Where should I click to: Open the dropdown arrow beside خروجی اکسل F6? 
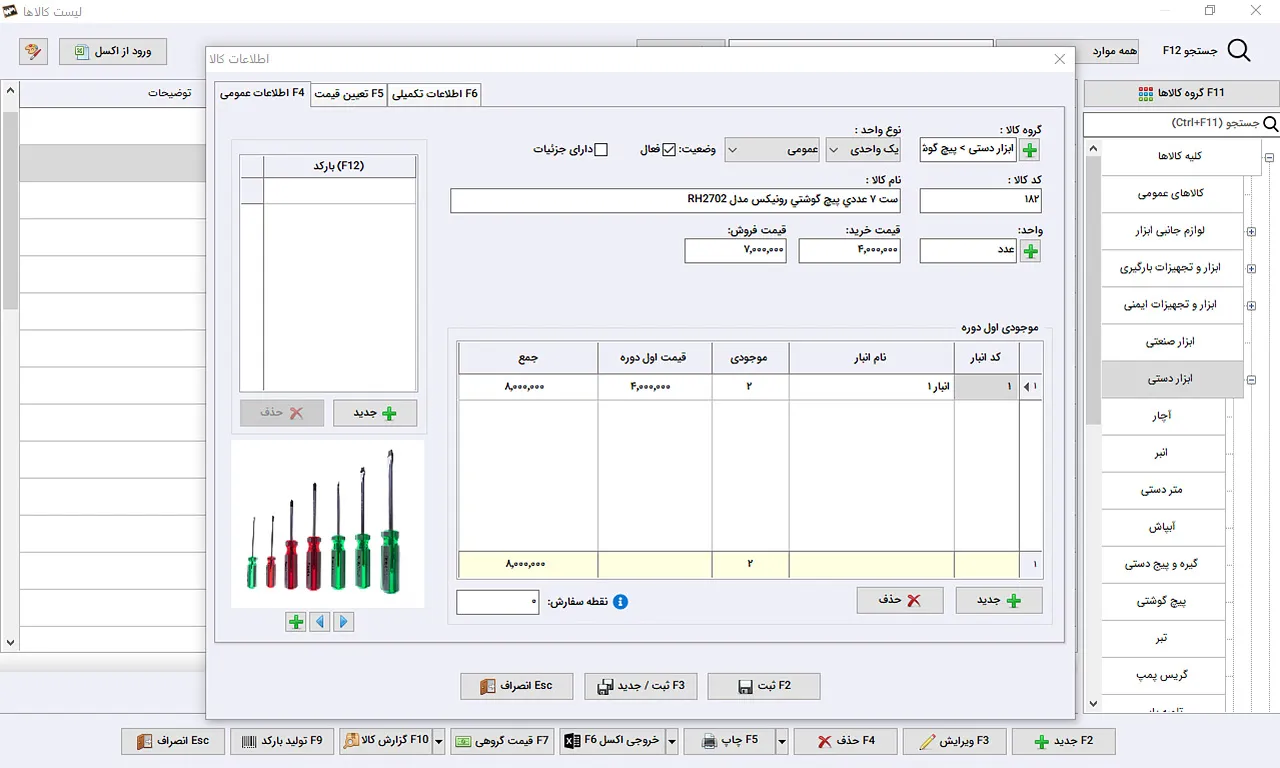point(672,741)
